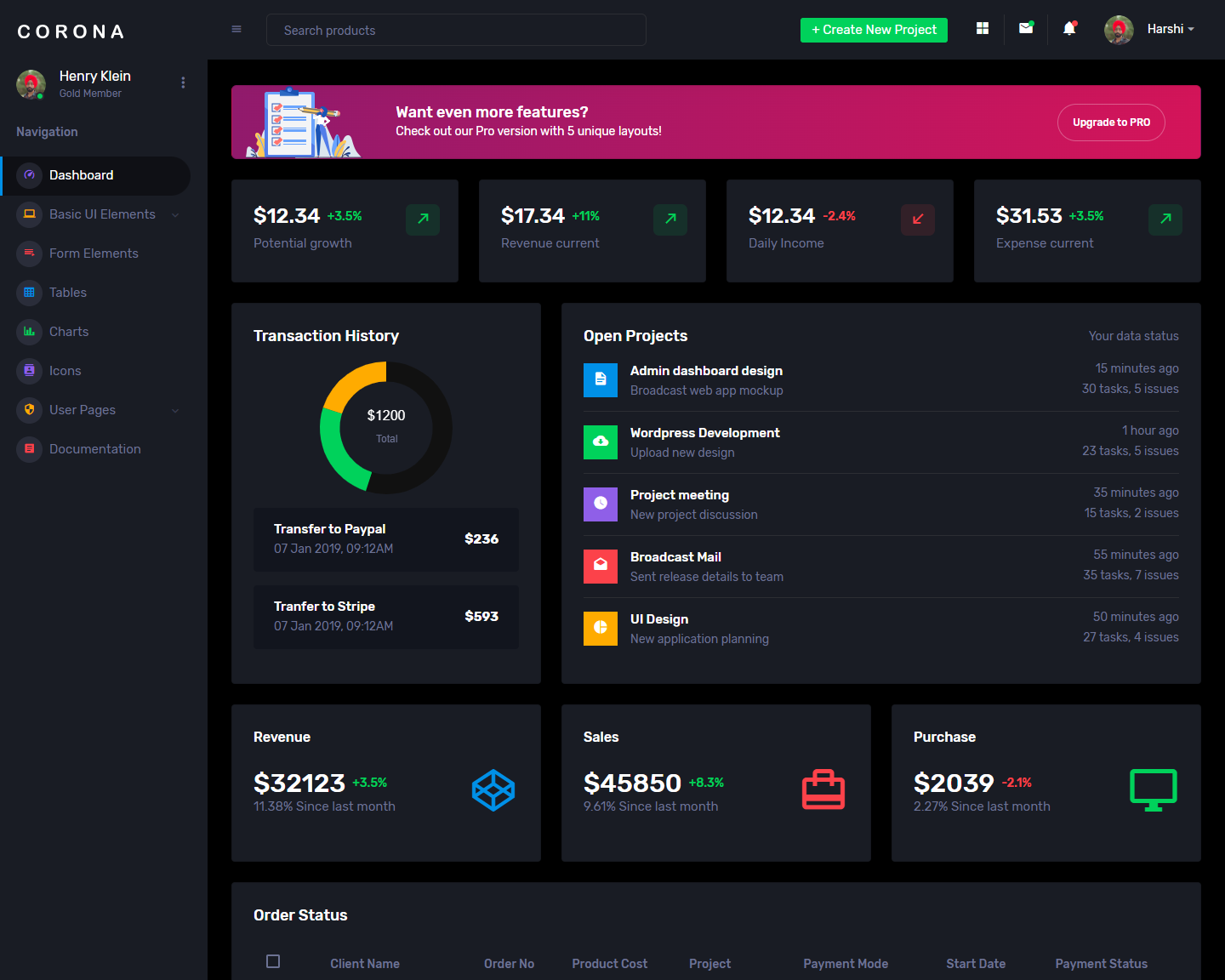Open the mail envelope messages icon
Viewport: 1225px width, 980px height.
pos(1026,29)
